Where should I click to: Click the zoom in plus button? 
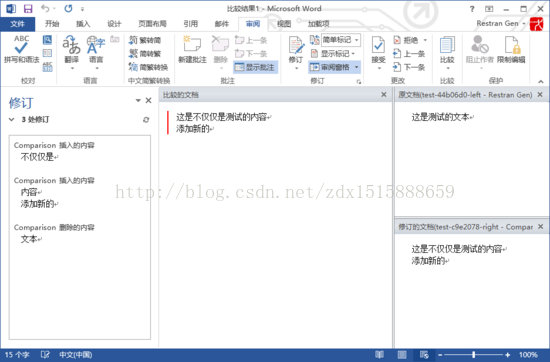pyautogui.click(x=507, y=355)
